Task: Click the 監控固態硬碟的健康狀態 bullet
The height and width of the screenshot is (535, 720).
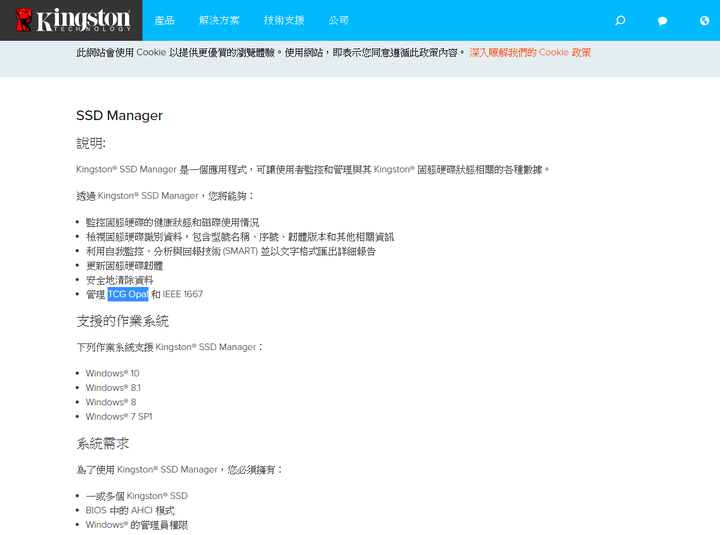Action: [x=173, y=223]
